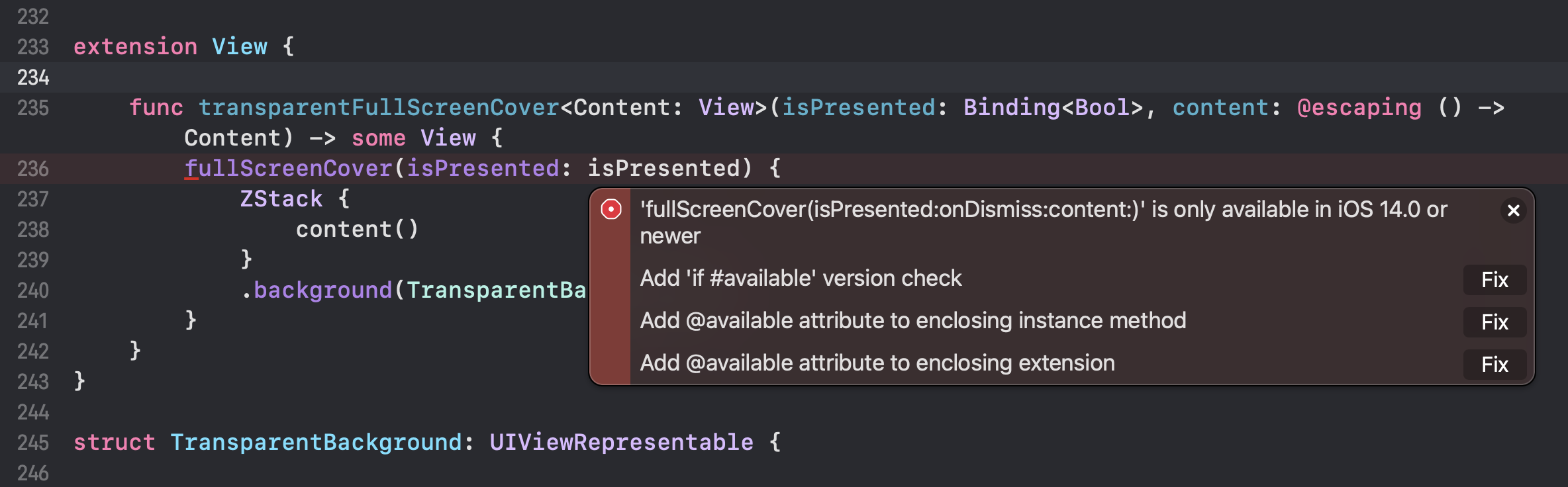Select the 'Add if #available version check' suggestion
This screenshot has height=487, width=1568.
pyautogui.click(x=800, y=278)
